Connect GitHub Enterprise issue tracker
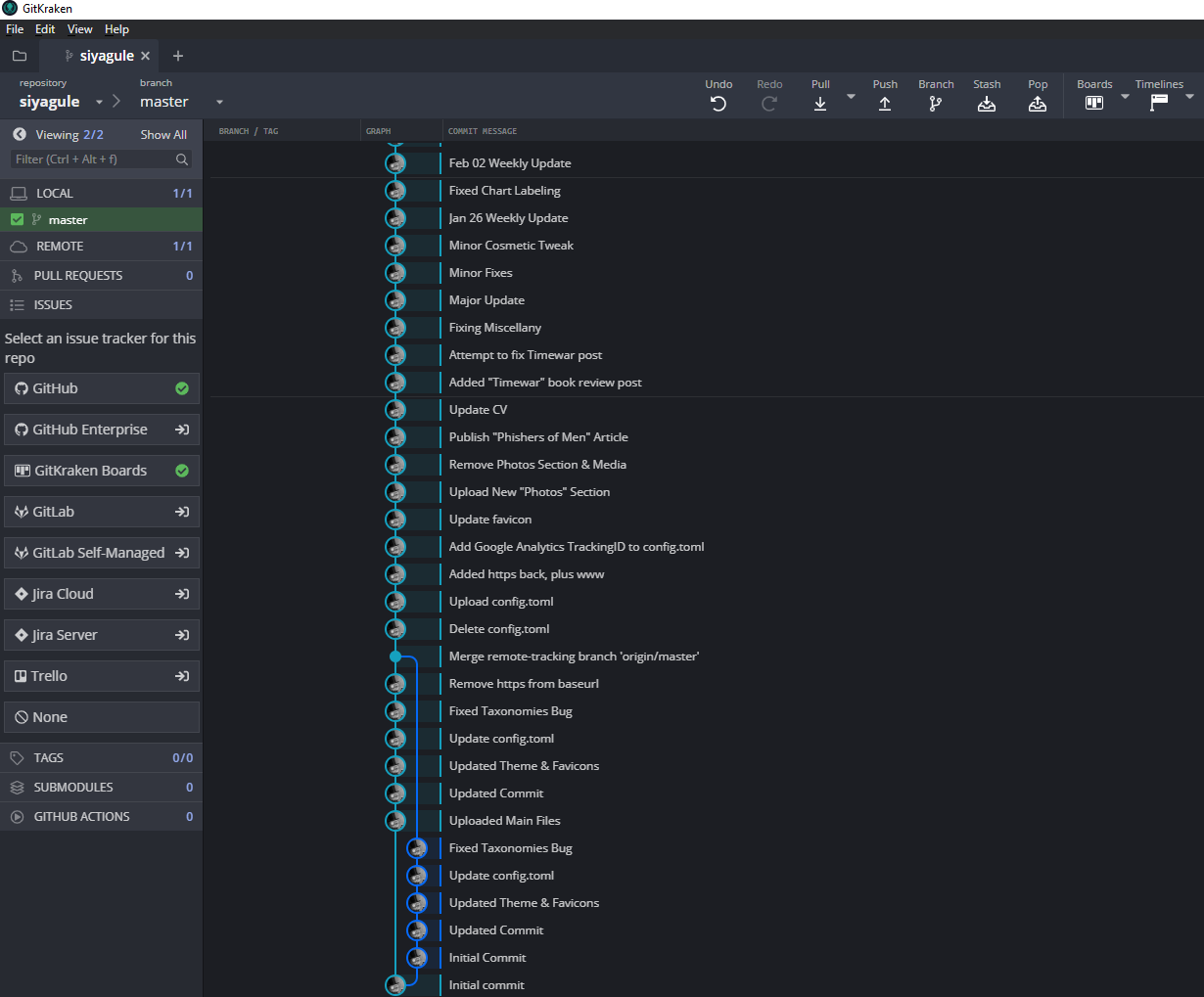The height and width of the screenshot is (997, 1204). [x=102, y=430]
